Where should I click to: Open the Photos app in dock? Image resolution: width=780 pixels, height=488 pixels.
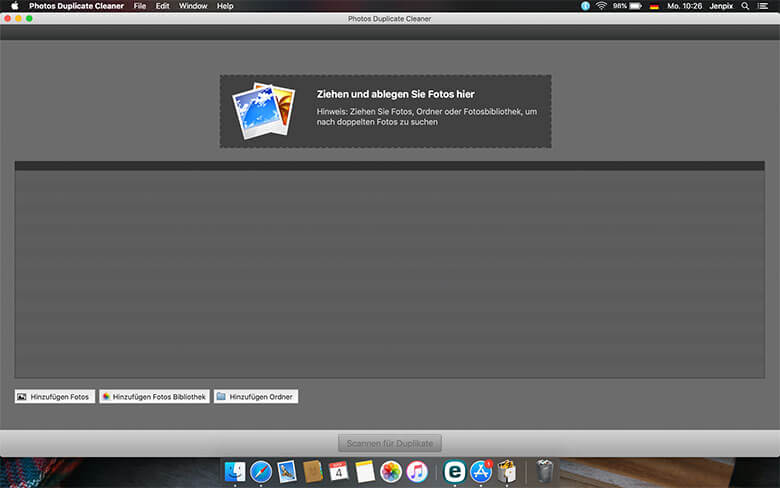pos(391,471)
